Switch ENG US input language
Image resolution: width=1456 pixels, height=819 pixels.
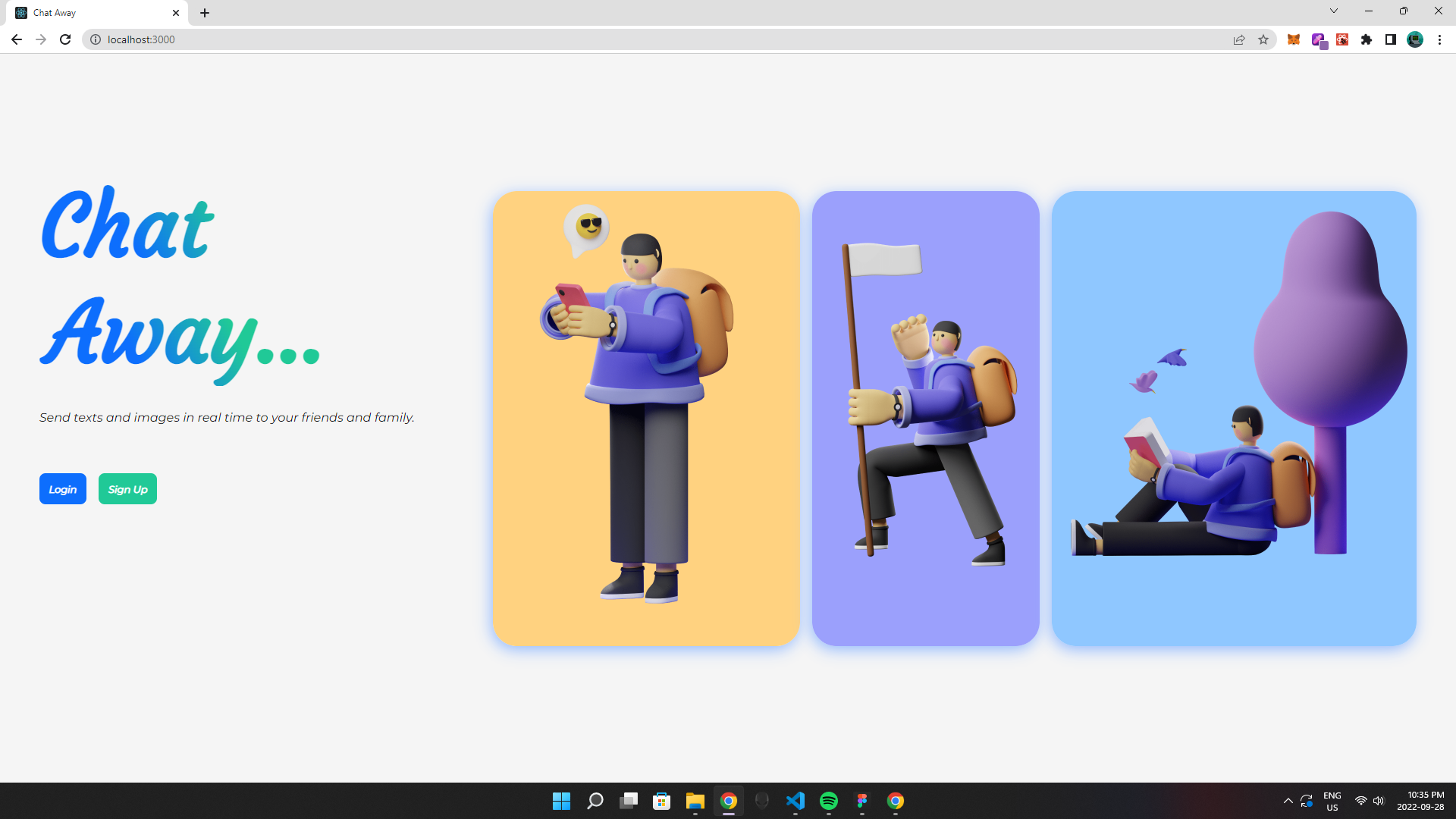1332,801
